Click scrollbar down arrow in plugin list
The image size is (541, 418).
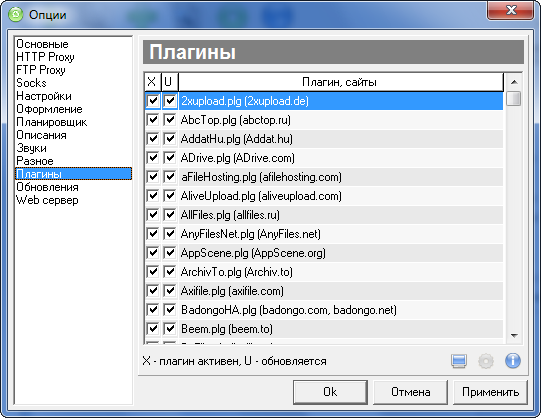point(514,336)
